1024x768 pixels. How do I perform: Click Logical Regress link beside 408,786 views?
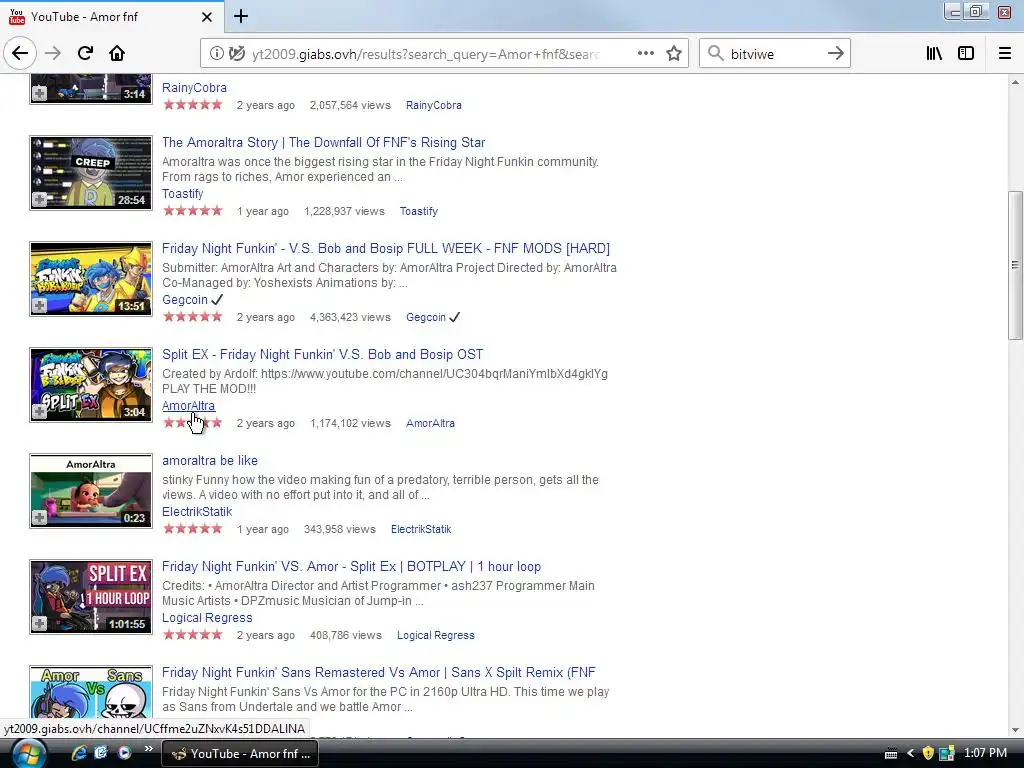click(436, 635)
